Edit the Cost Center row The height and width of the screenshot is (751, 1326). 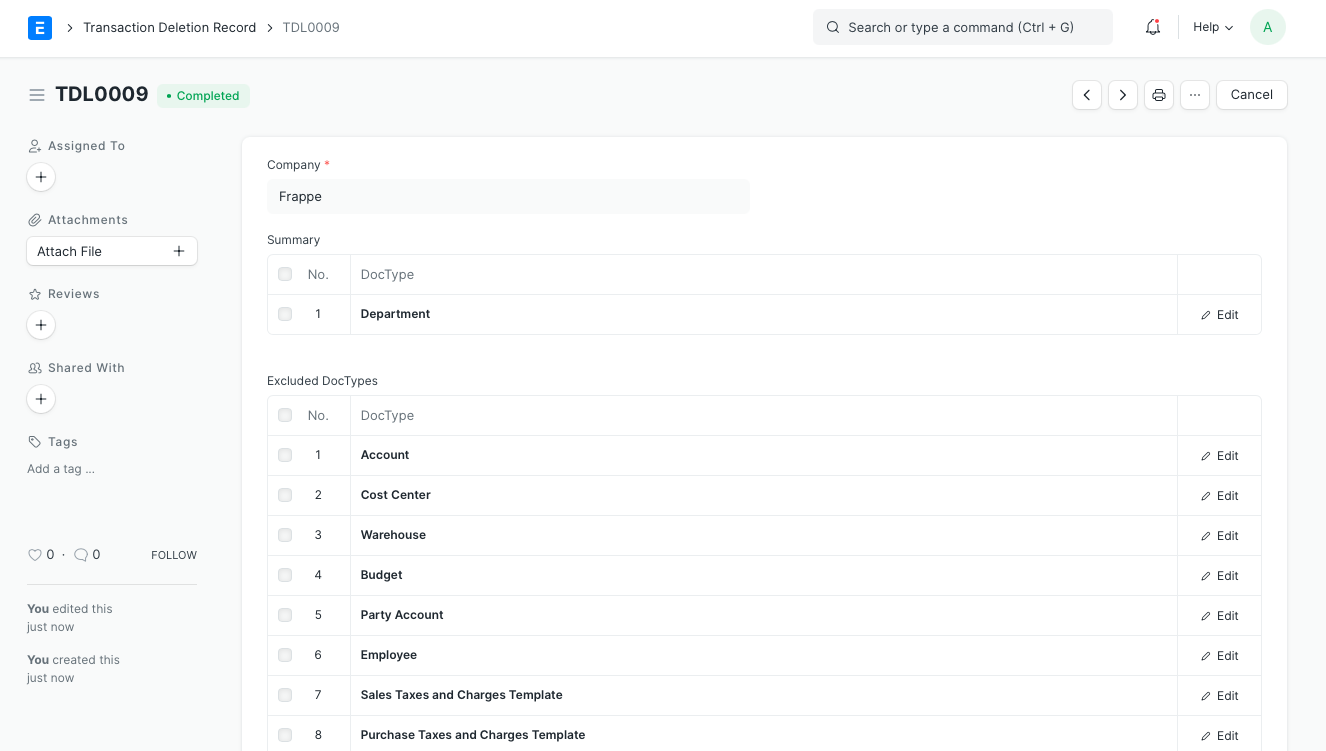pyautogui.click(x=1219, y=496)
